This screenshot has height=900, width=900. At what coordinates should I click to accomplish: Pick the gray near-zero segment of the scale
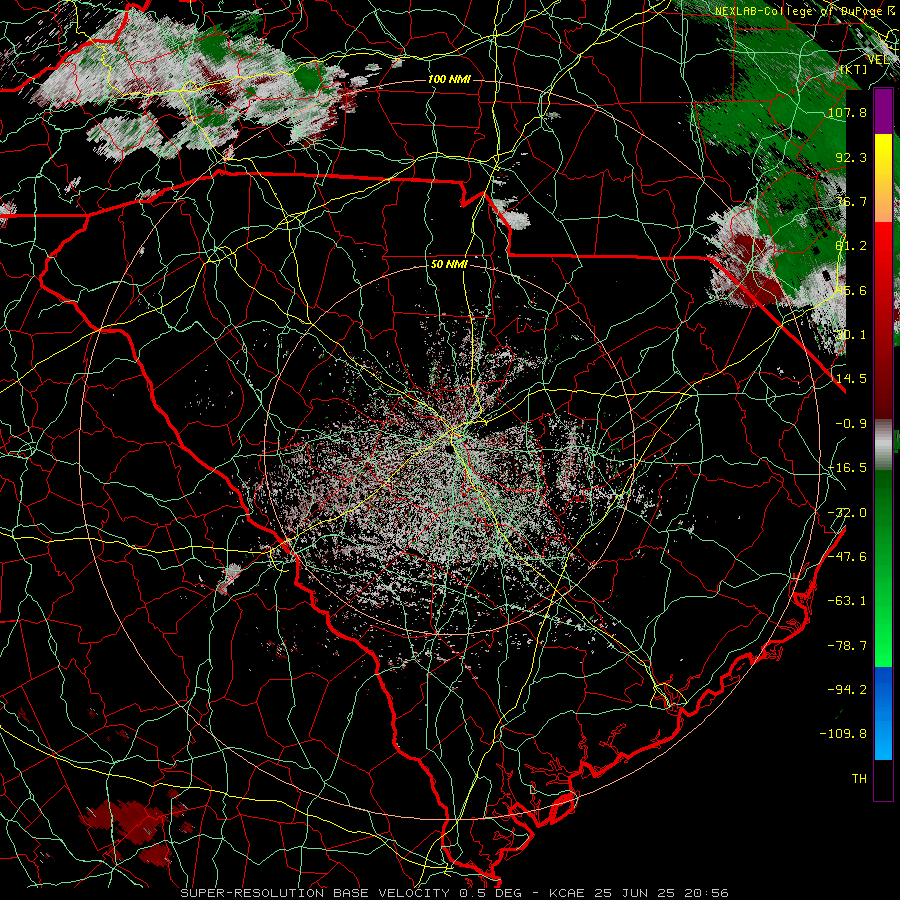click(883, 445)
